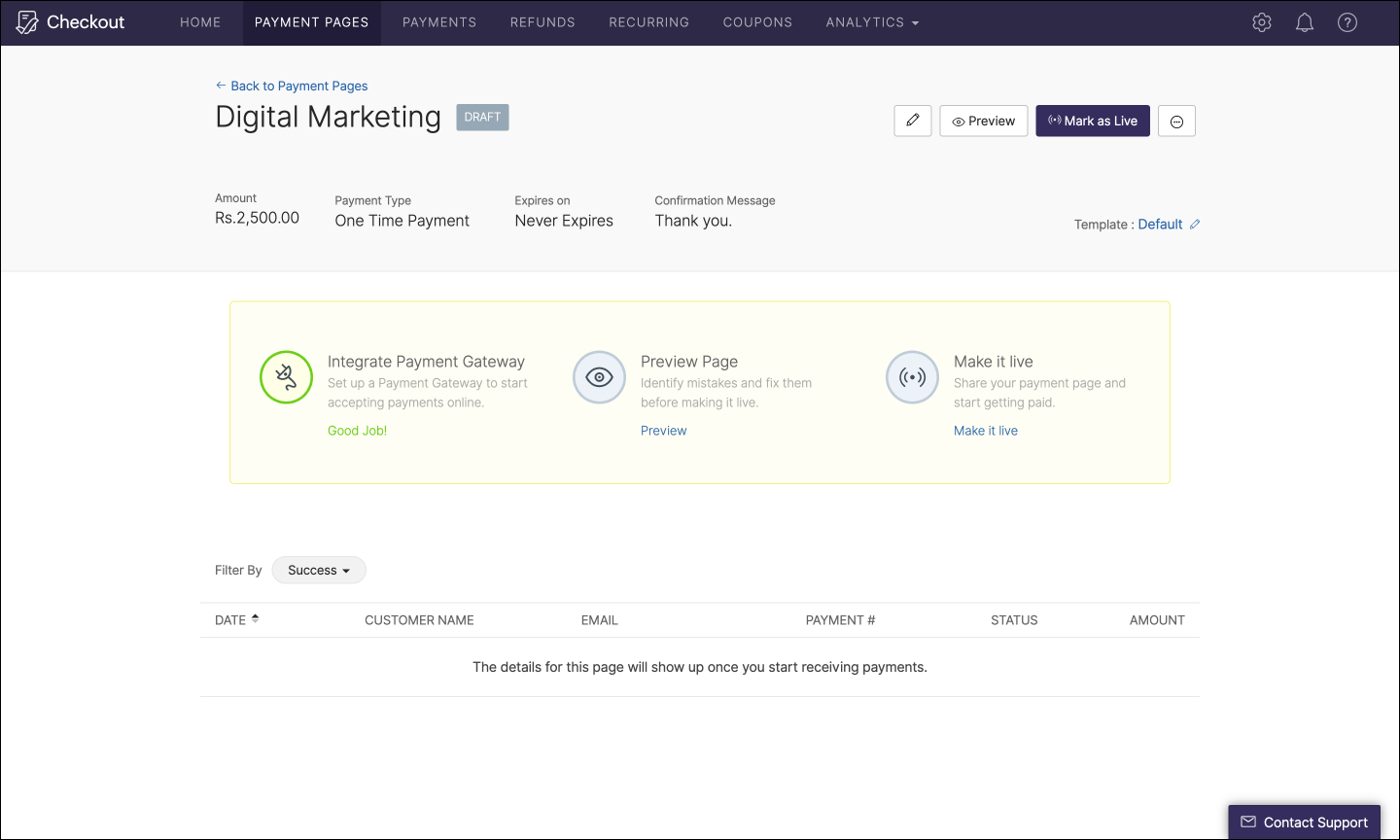Open notifications bell icon
The height and width of the screenshot is (840, 1400).
click(x=1305, y=22)
